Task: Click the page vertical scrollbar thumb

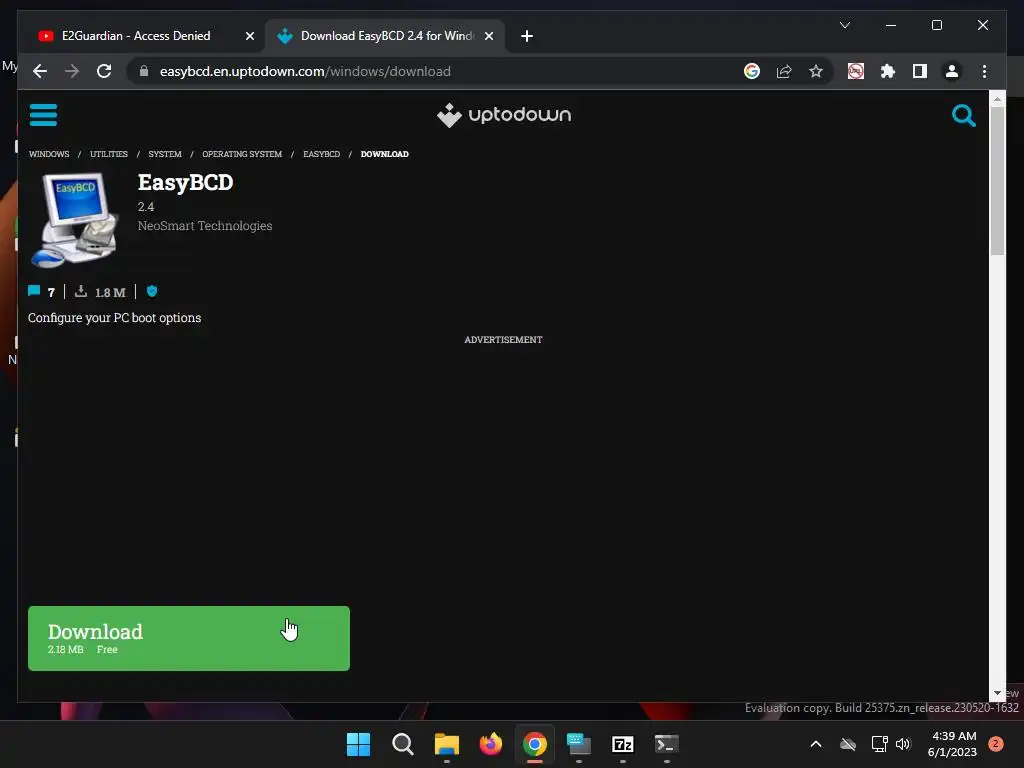Action: pos(997,181)
